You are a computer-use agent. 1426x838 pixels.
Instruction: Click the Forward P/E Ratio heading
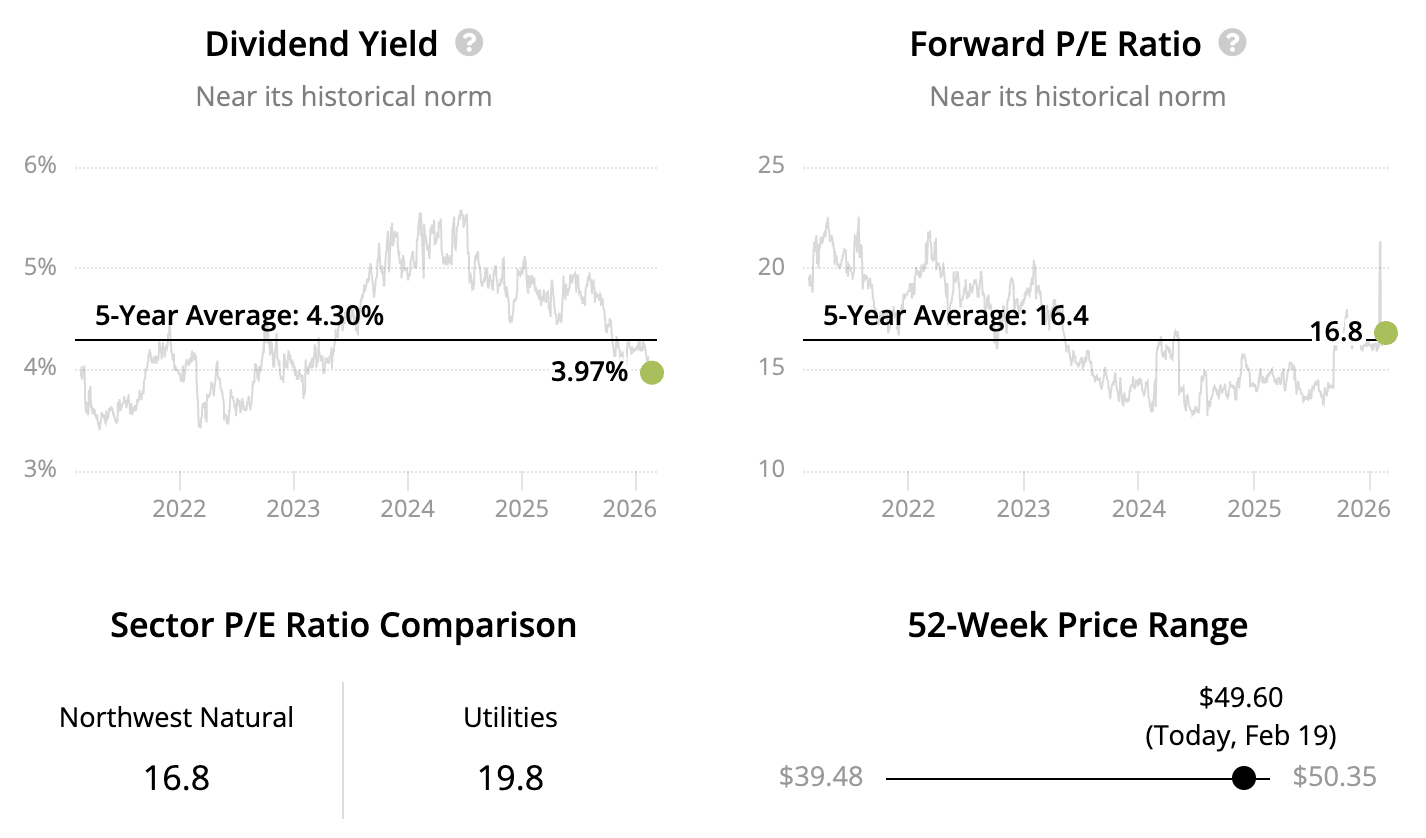click(1055, 44)
